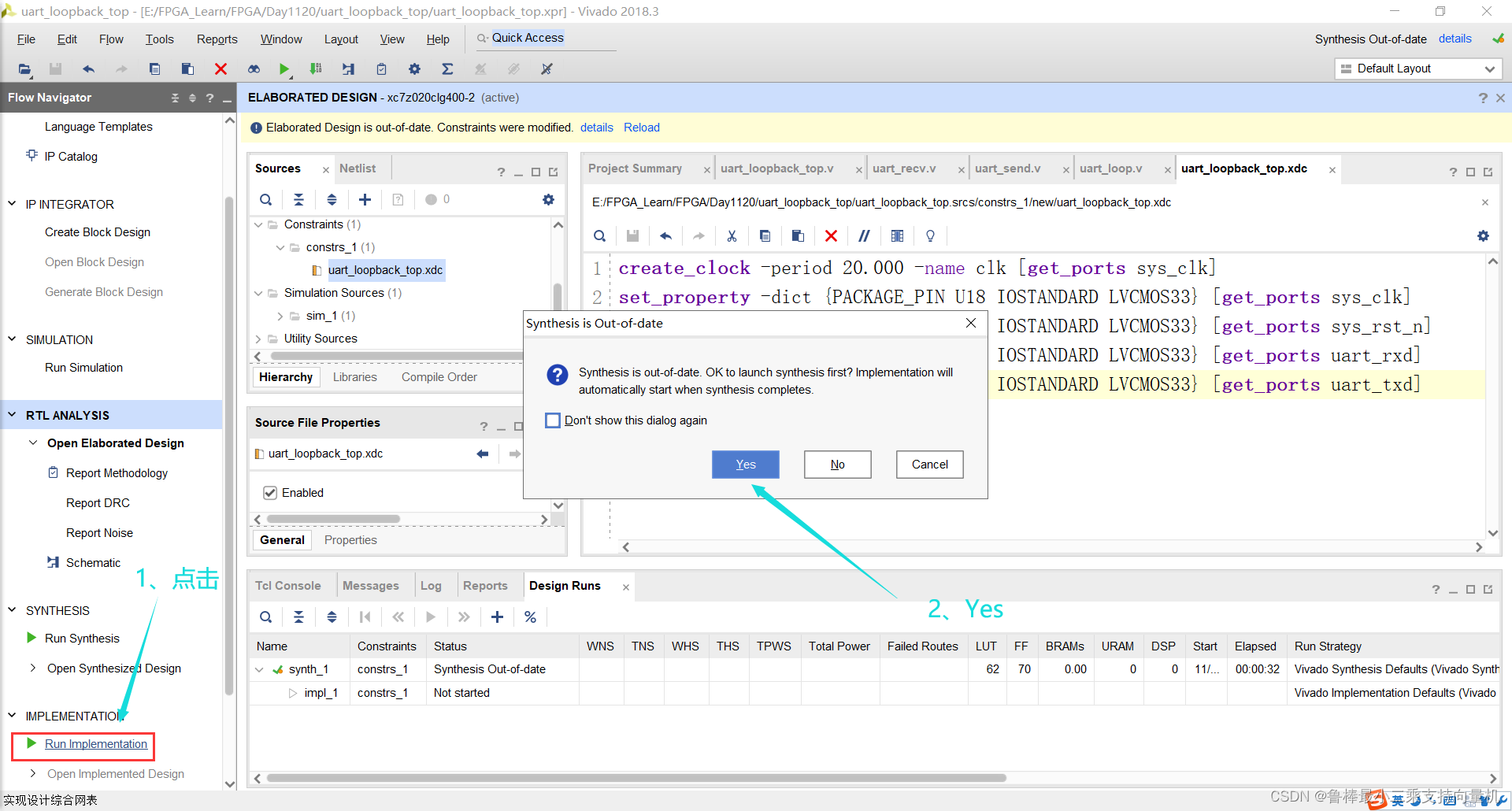Open Settings gear in main toolbar

(x=414, y=69)
